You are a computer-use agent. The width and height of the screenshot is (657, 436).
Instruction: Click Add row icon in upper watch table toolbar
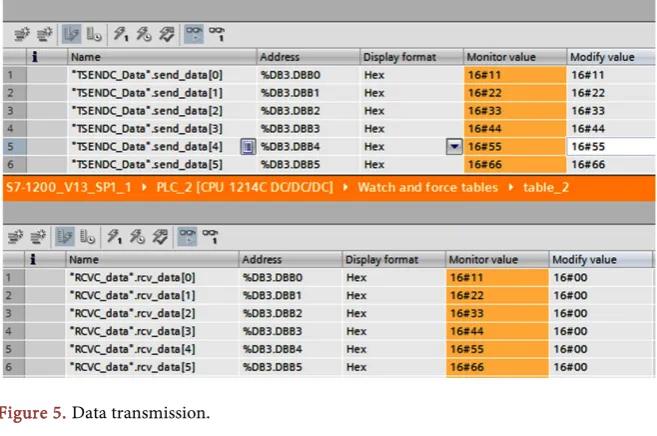click(44, 34)
